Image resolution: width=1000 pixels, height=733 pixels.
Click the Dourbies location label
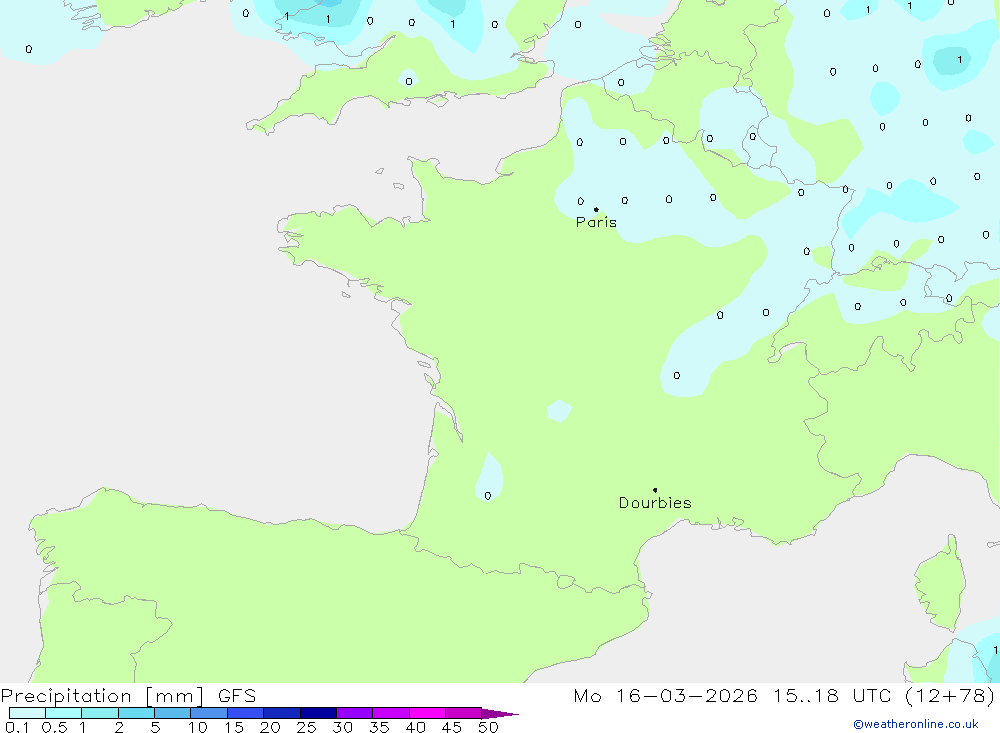[x=655, y=503]
